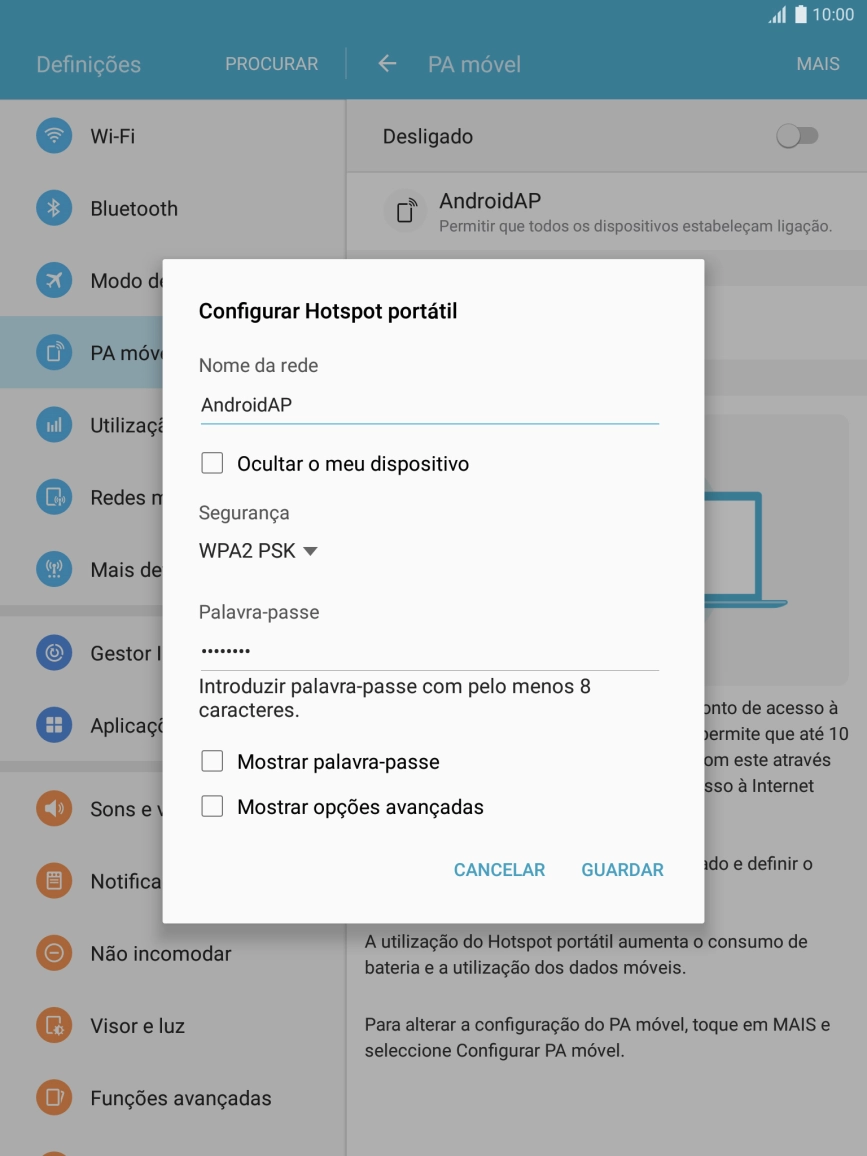Screen dimensions: 867x1156
Task: Focus the Nome da rede field
Action: [x=429, y=405]
